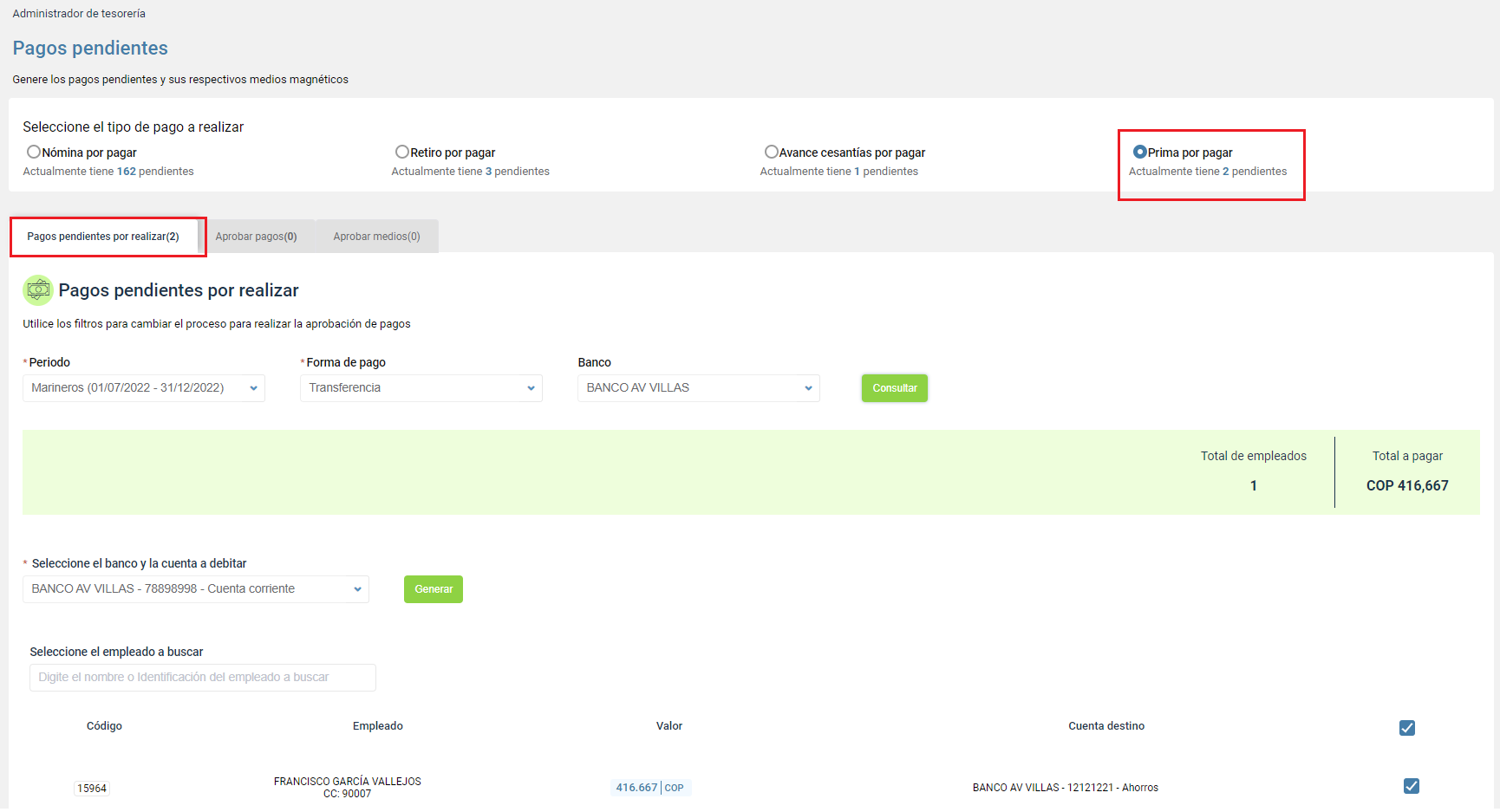This screenshot has height=812, width=1500.
Task: Open the Periodo dropdown showing Marineros
Action: coord(144,388)
